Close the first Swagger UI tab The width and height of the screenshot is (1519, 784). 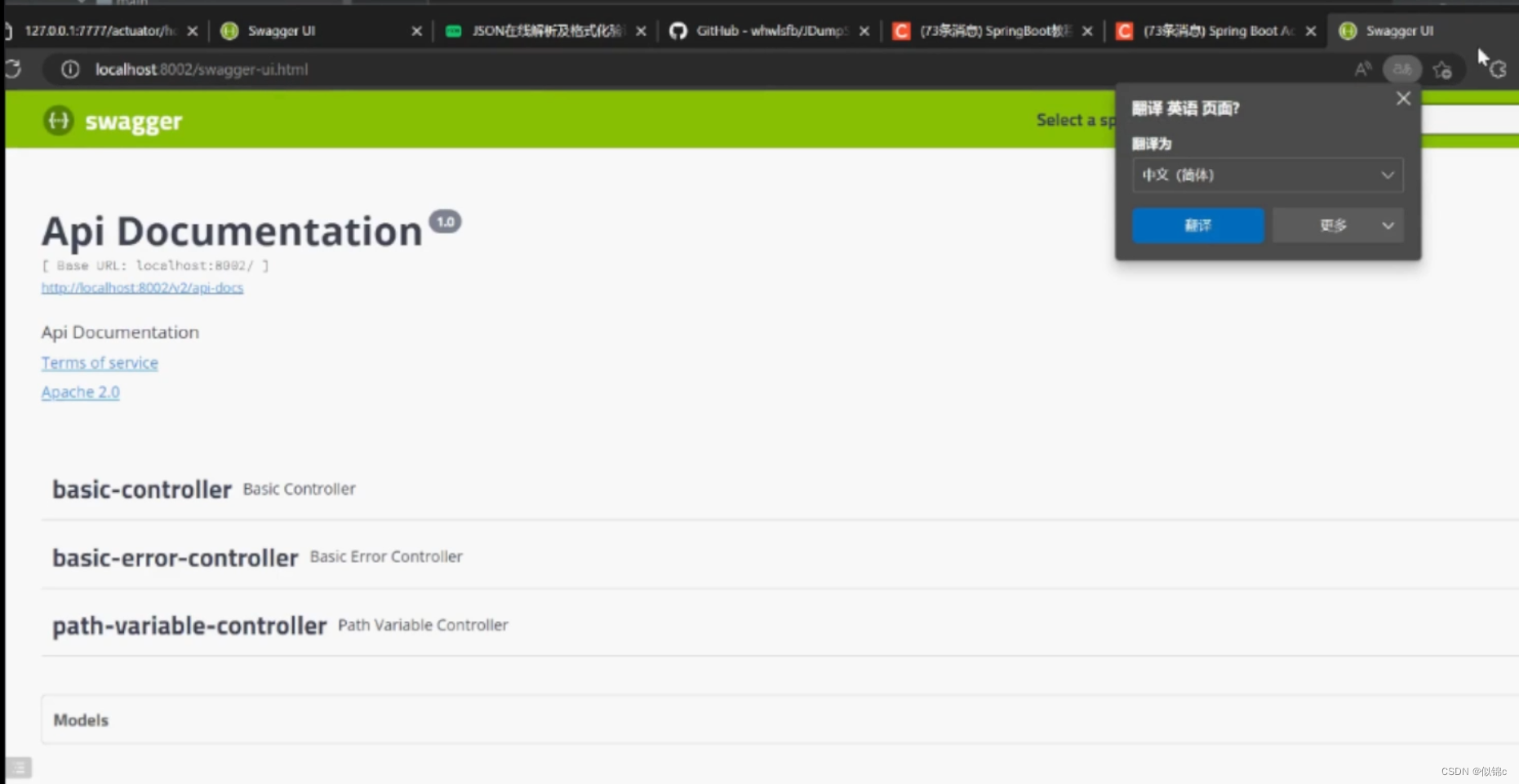pos(416,31)
